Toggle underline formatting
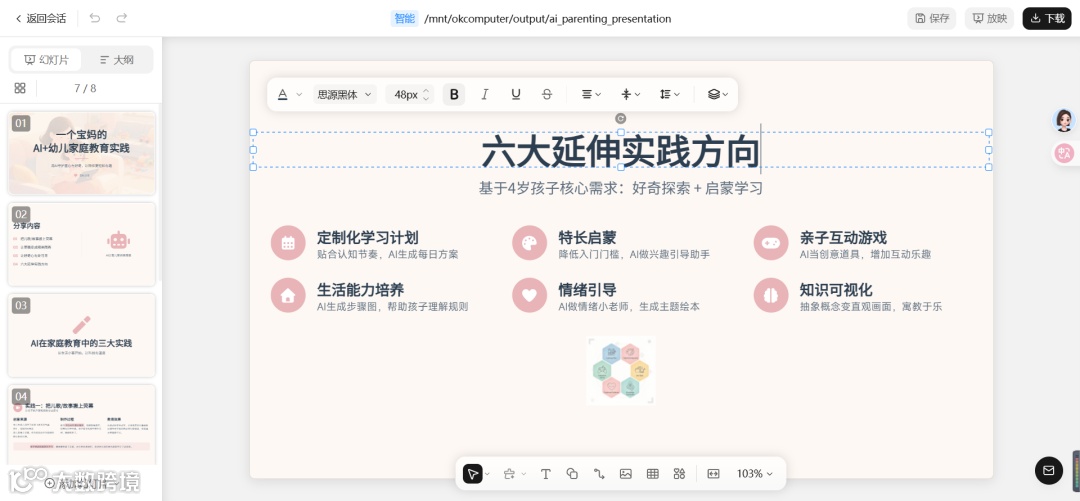This screenshot has width=1080, height=501. pos(516,94)
